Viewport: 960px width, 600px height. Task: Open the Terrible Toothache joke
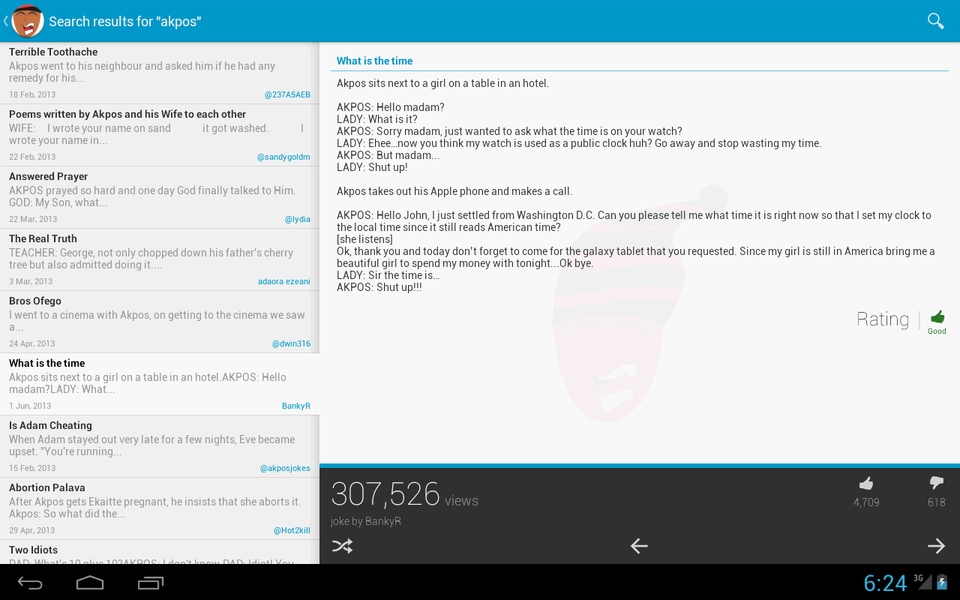point(159,73)
